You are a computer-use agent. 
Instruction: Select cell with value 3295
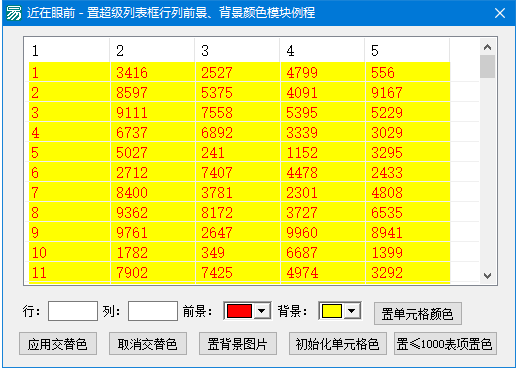coord(408,152)
